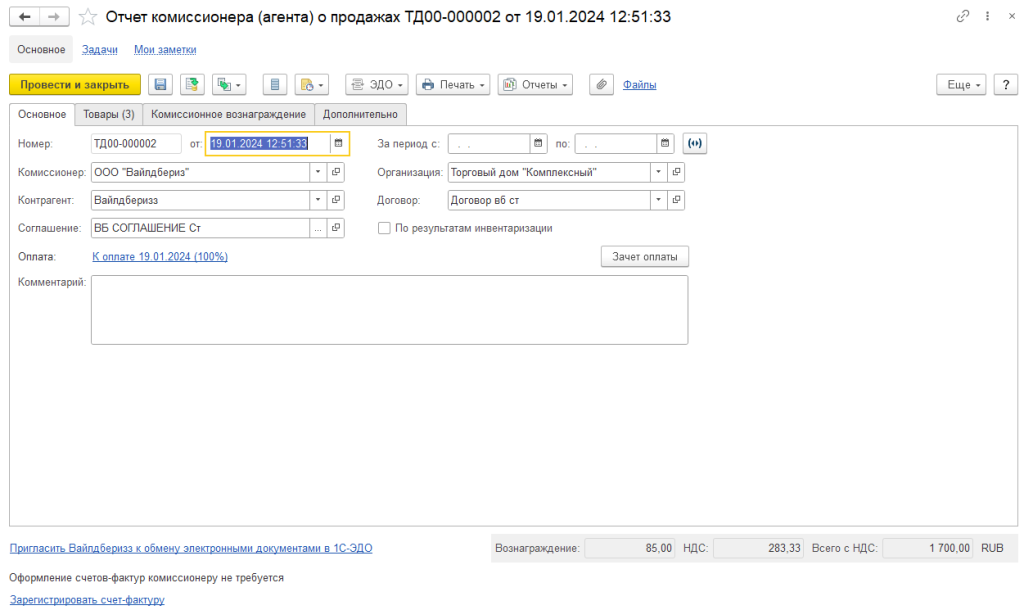
Task: Click the Договор field Договор вб ст
Action: click(x=549, y=200)
